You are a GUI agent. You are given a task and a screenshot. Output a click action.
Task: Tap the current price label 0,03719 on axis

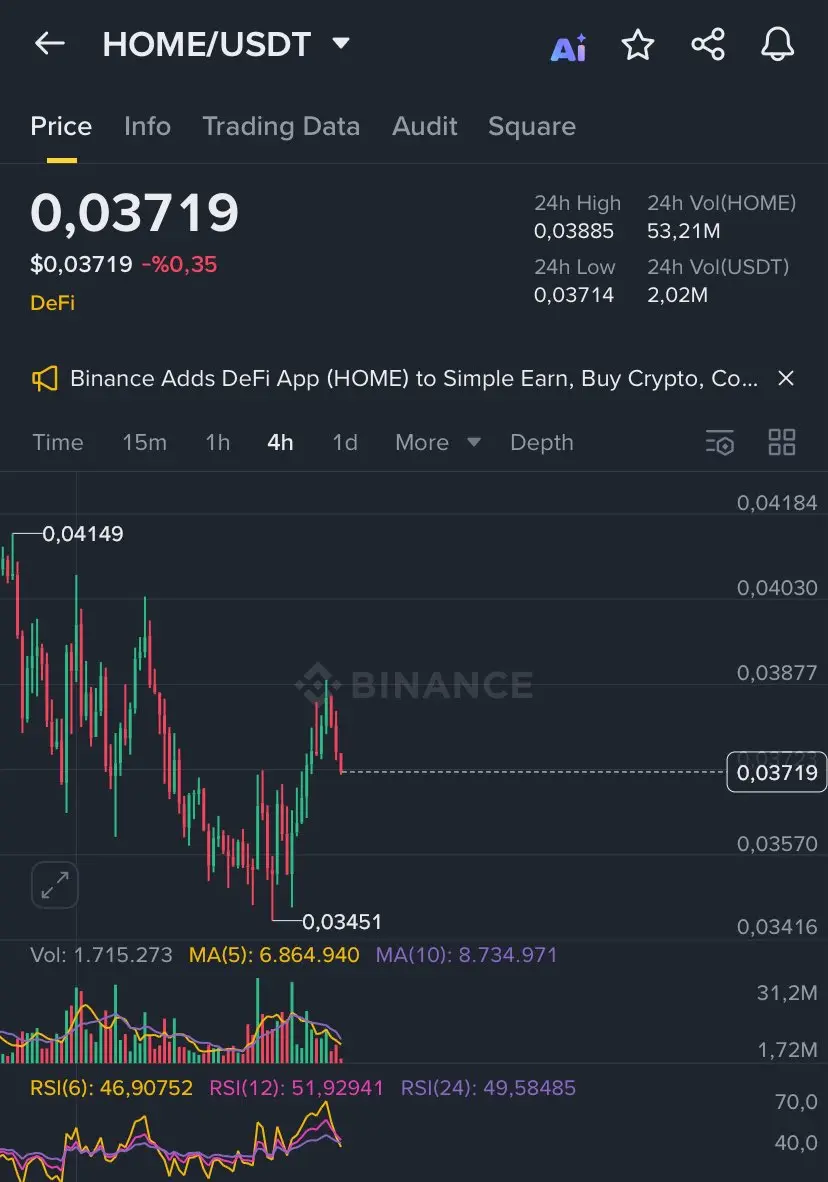tap(777, 773)
